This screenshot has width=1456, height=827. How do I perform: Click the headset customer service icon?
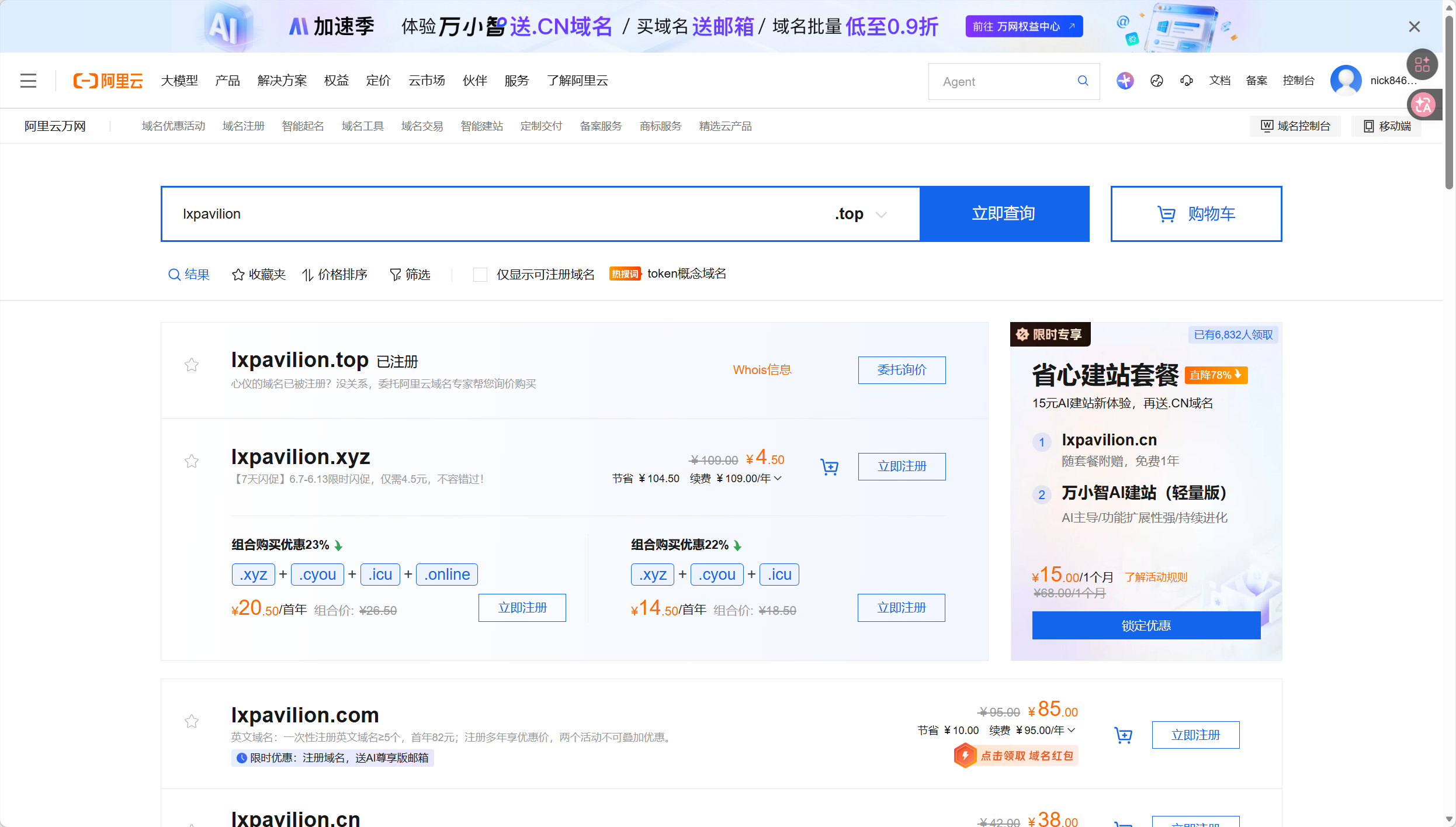1187,81
